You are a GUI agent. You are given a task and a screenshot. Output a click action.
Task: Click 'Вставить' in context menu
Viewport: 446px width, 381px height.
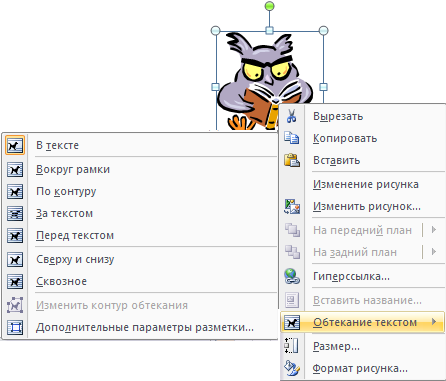click(363, 160)
